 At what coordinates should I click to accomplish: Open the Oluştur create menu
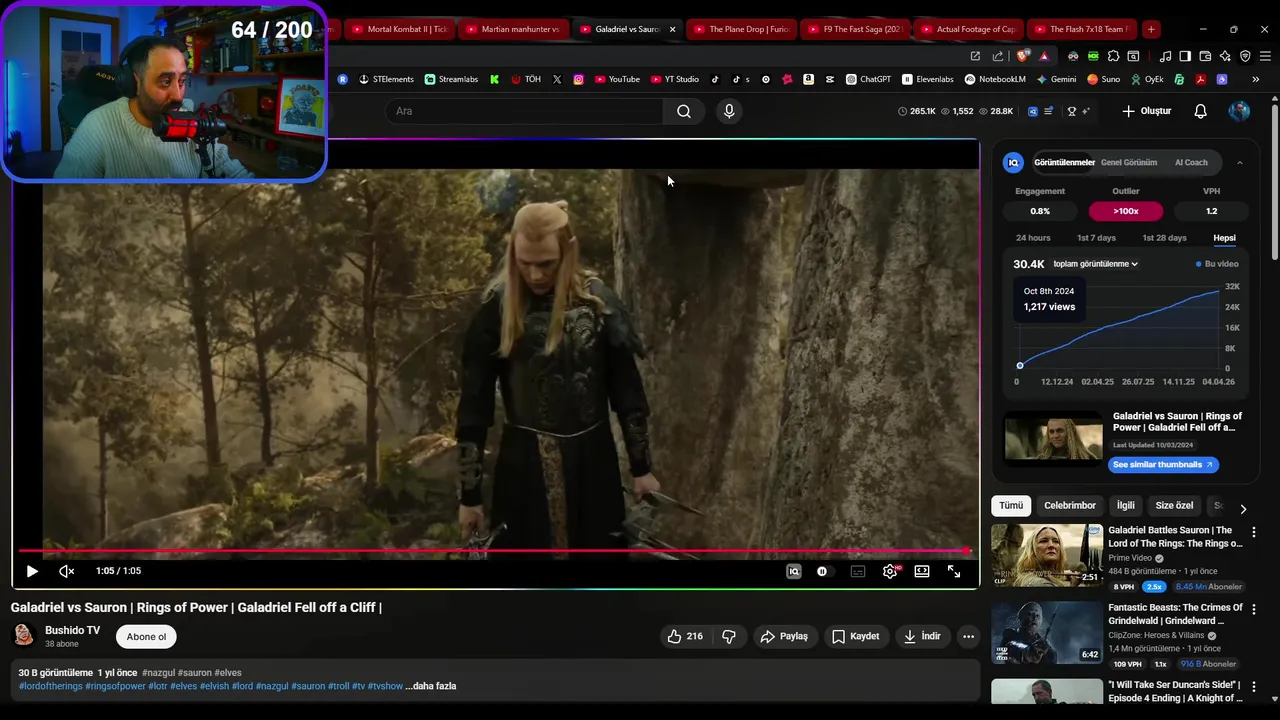(x=1146, y=111)
